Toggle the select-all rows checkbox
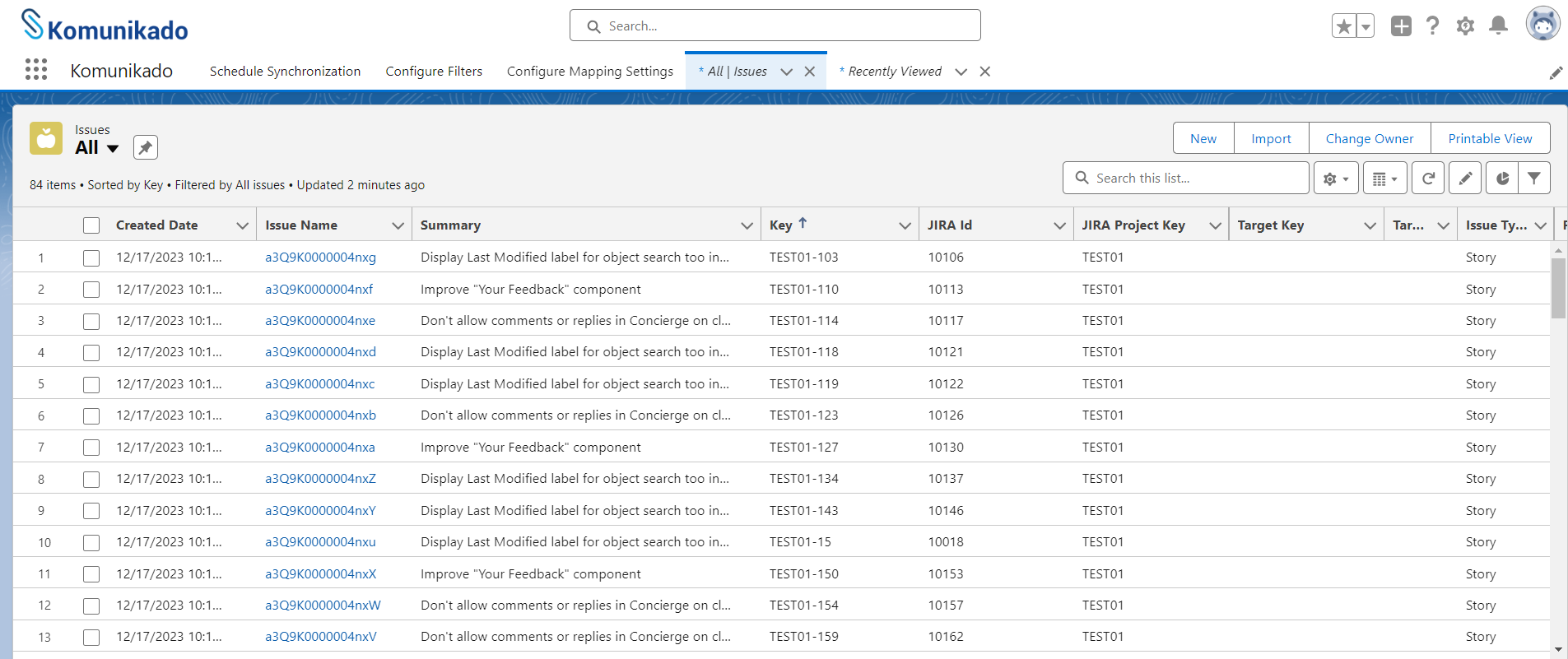This screenshot has width=1568, height=659. [91, 225]
